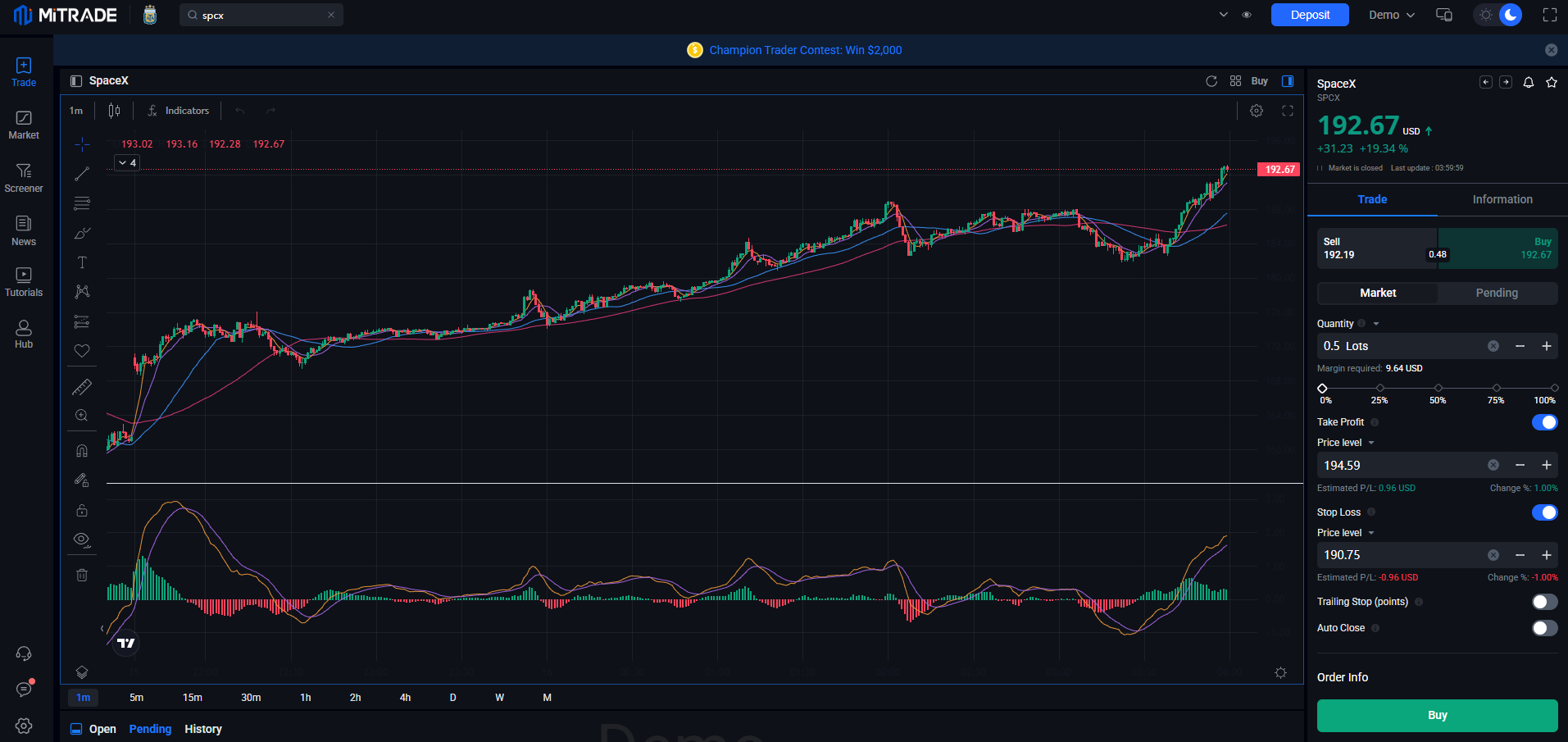Select the pattern drawing tool
Viewport: 1568px width, 742px height.
pos(82,292)
